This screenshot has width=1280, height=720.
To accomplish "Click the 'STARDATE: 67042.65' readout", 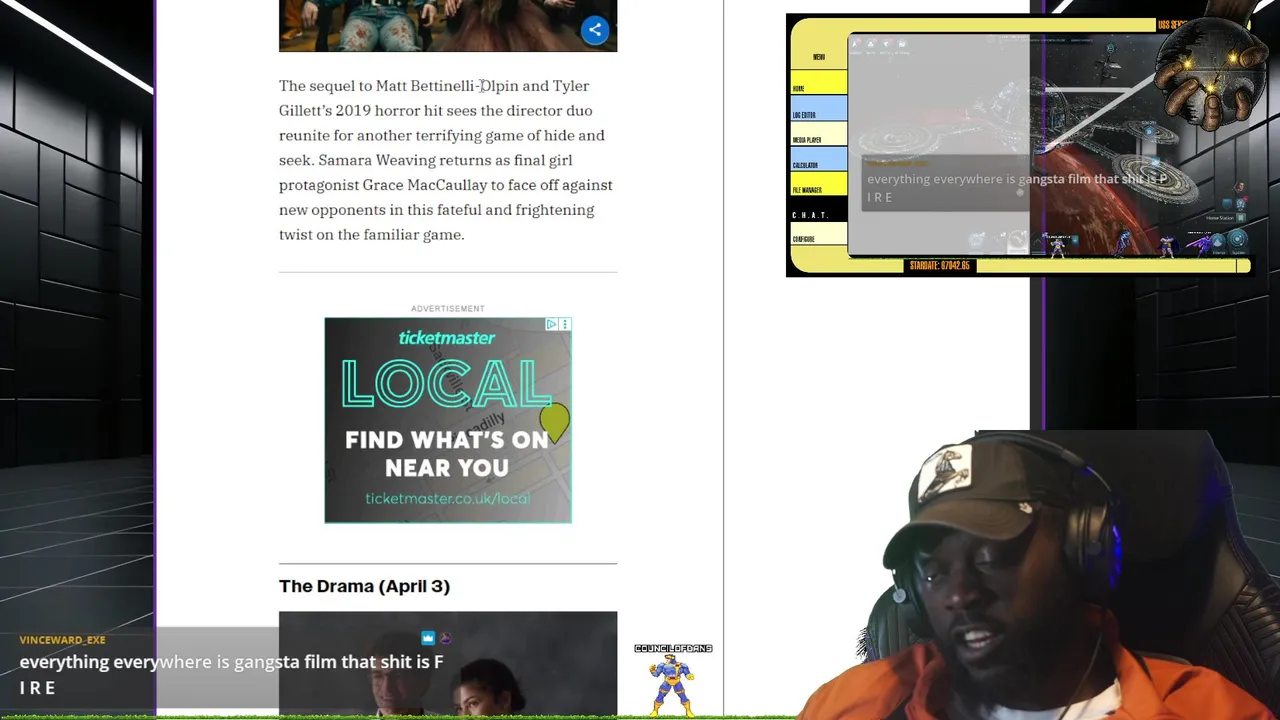I will (940, 266).
